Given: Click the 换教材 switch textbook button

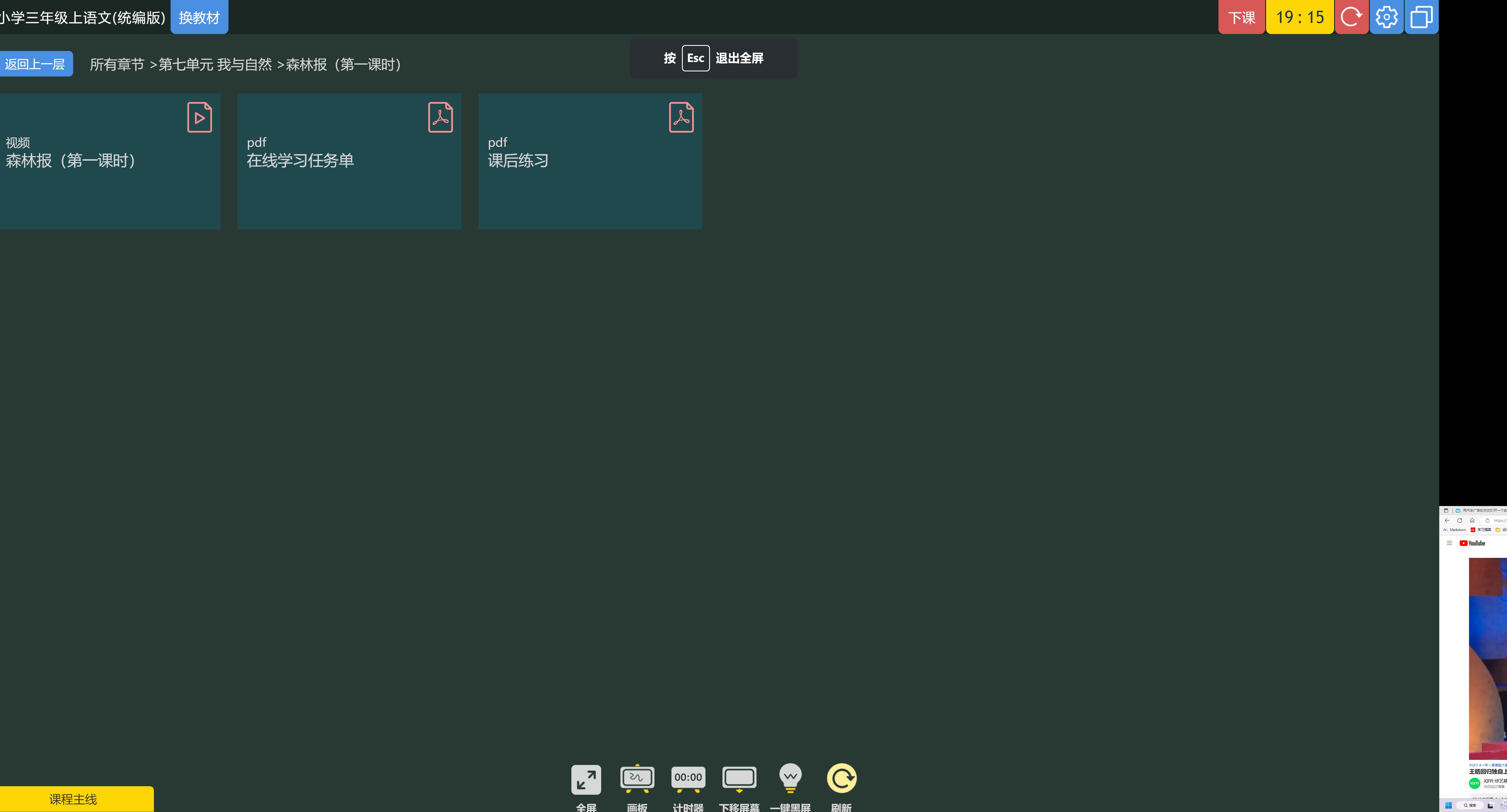Looking at the screenshot, I should pos(199,17).
